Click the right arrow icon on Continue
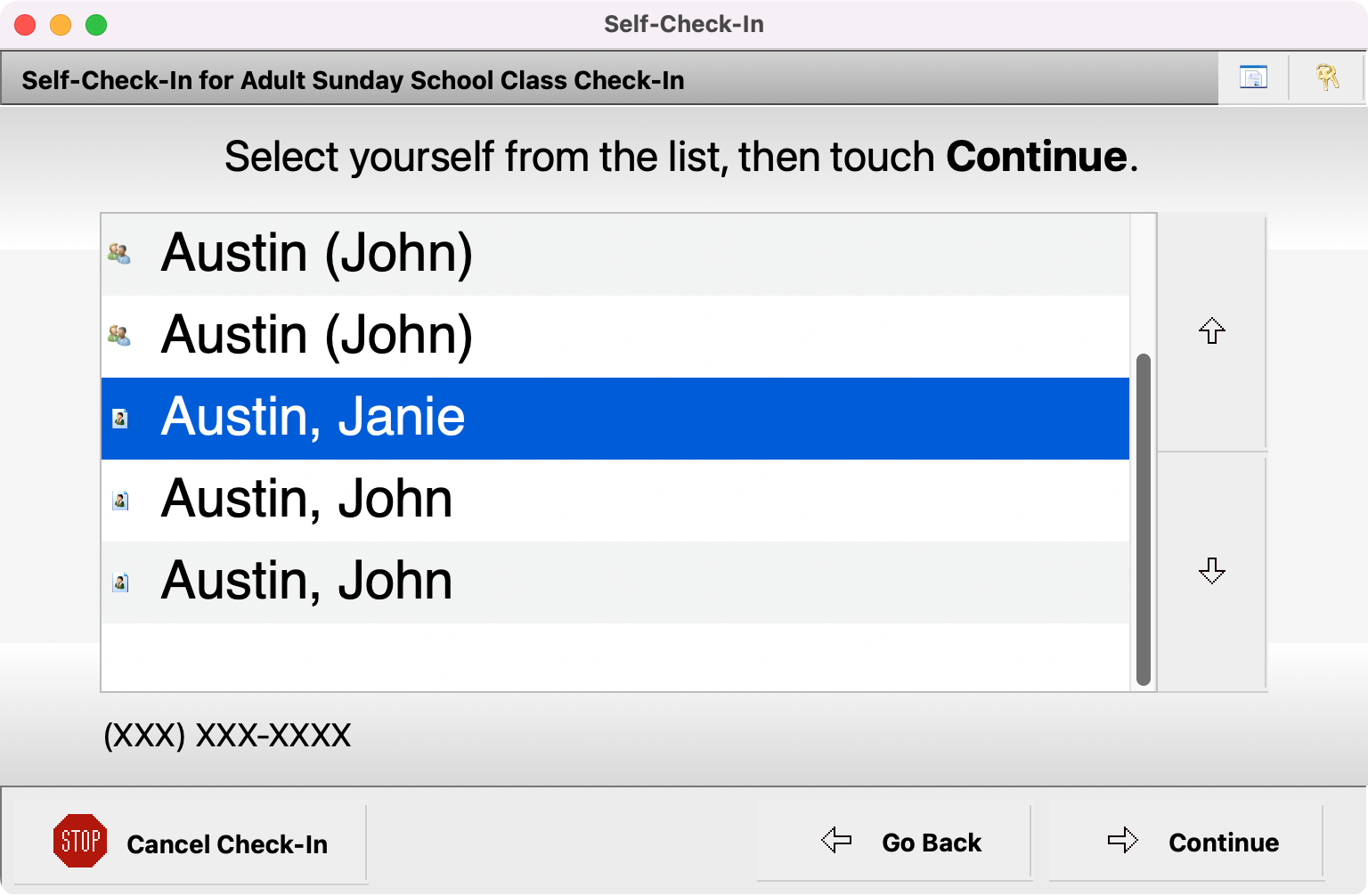Image resolution: width=1368 pixels, height=896 pixels. pyautogui.click(x=1123, y=840)
